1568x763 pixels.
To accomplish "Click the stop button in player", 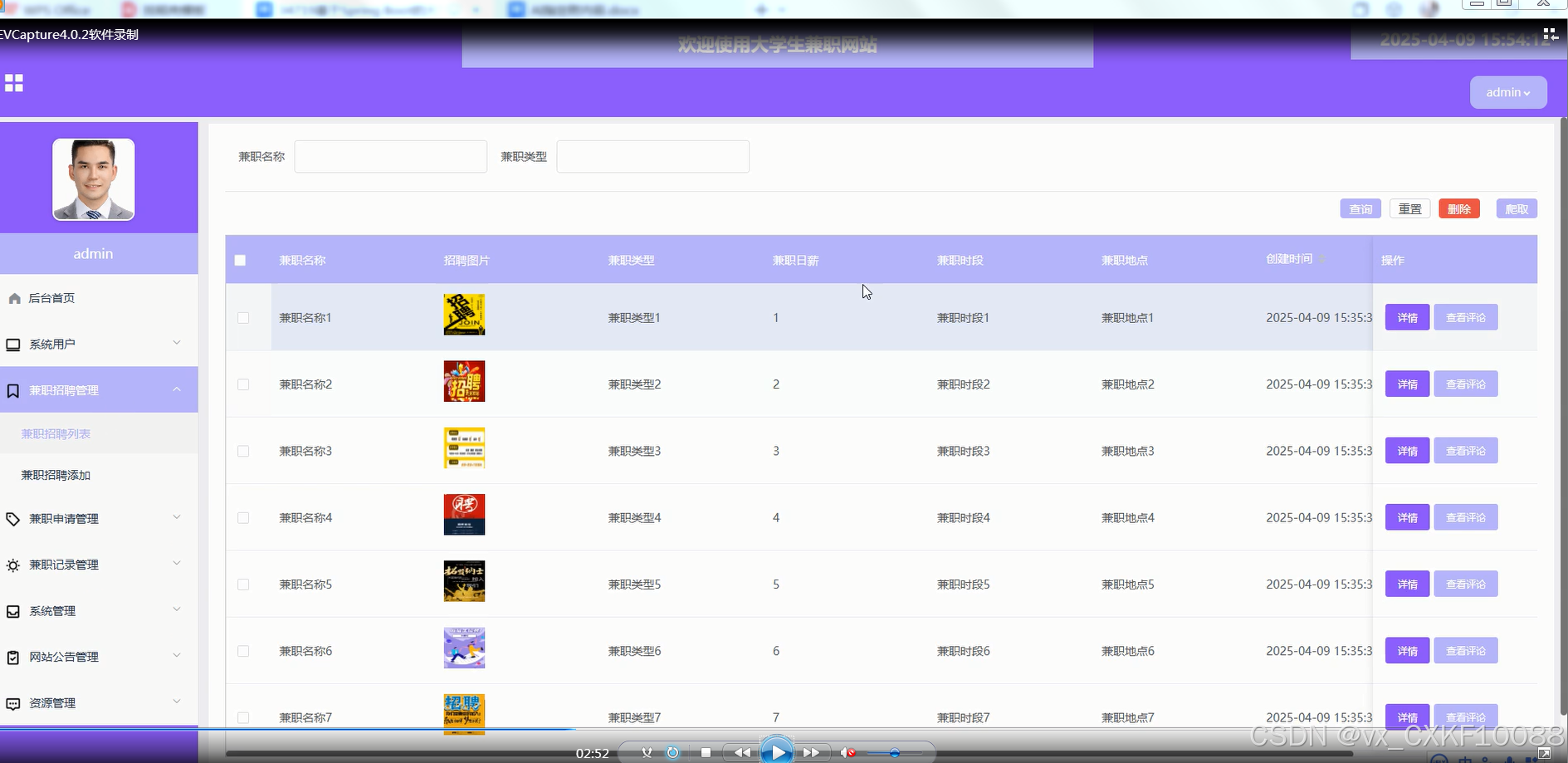I will coord(706,753).
